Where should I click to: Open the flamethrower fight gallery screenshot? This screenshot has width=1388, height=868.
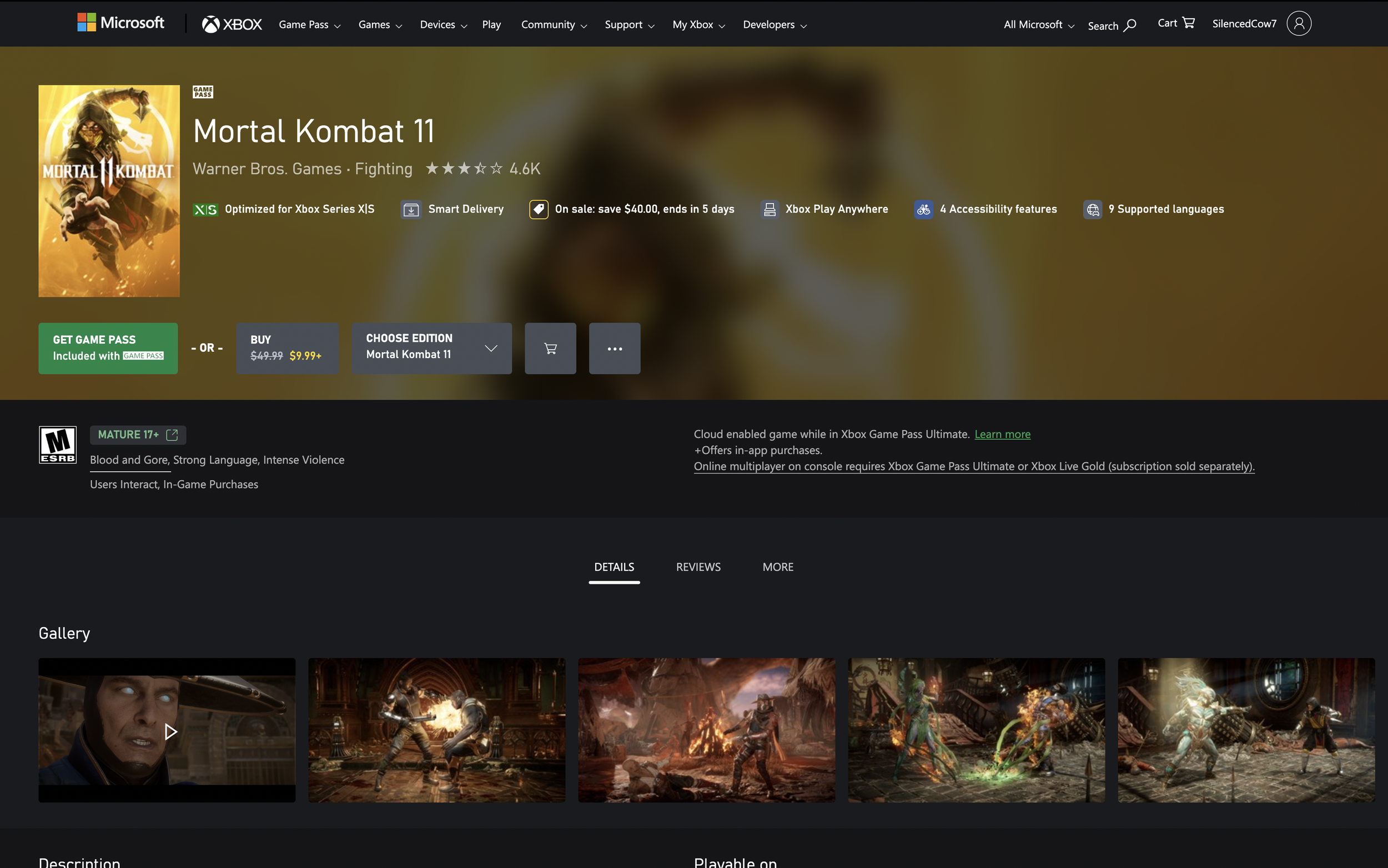[436, 730]
